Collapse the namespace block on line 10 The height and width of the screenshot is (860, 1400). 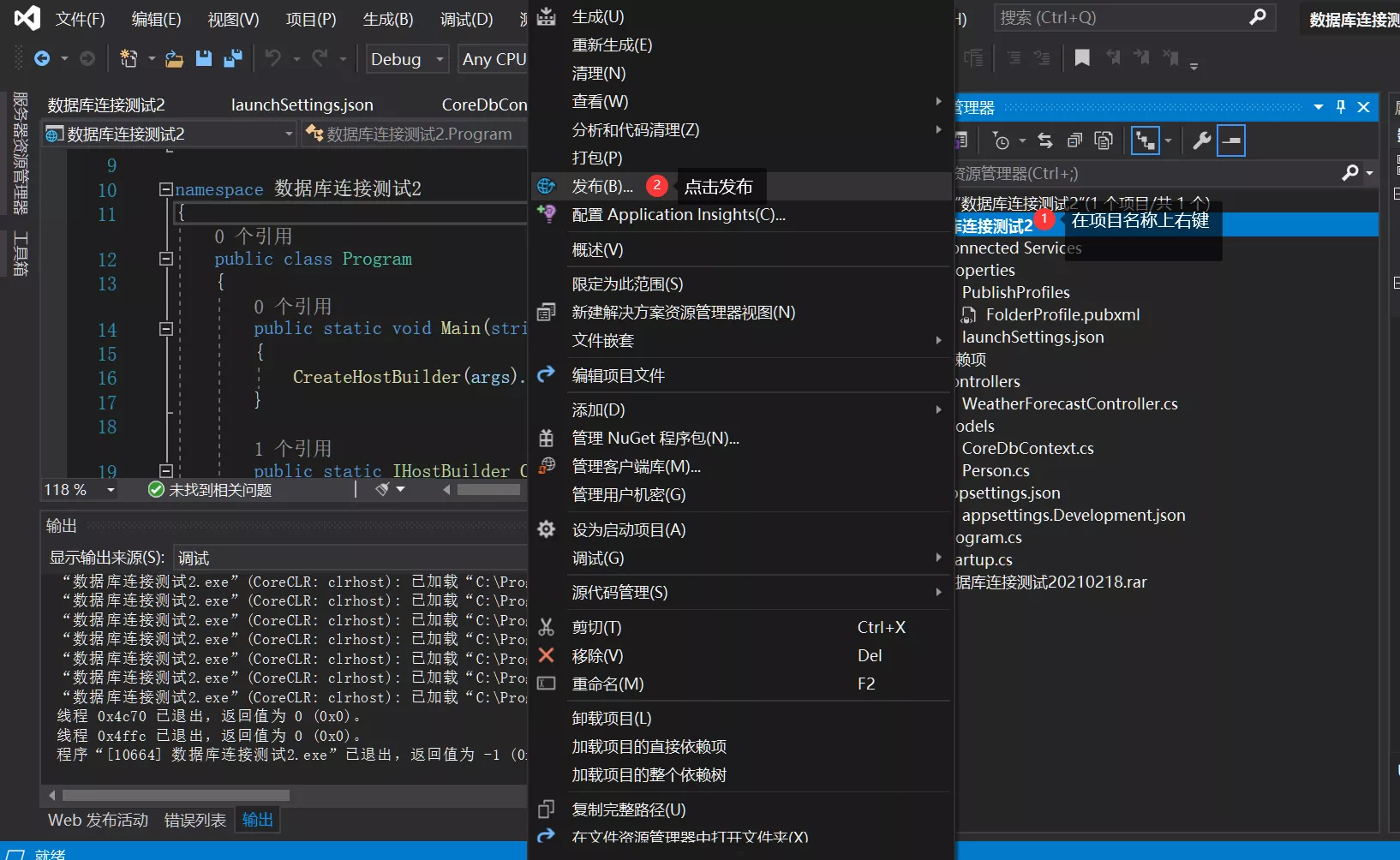pyautogui.click(x=166, y=189)
